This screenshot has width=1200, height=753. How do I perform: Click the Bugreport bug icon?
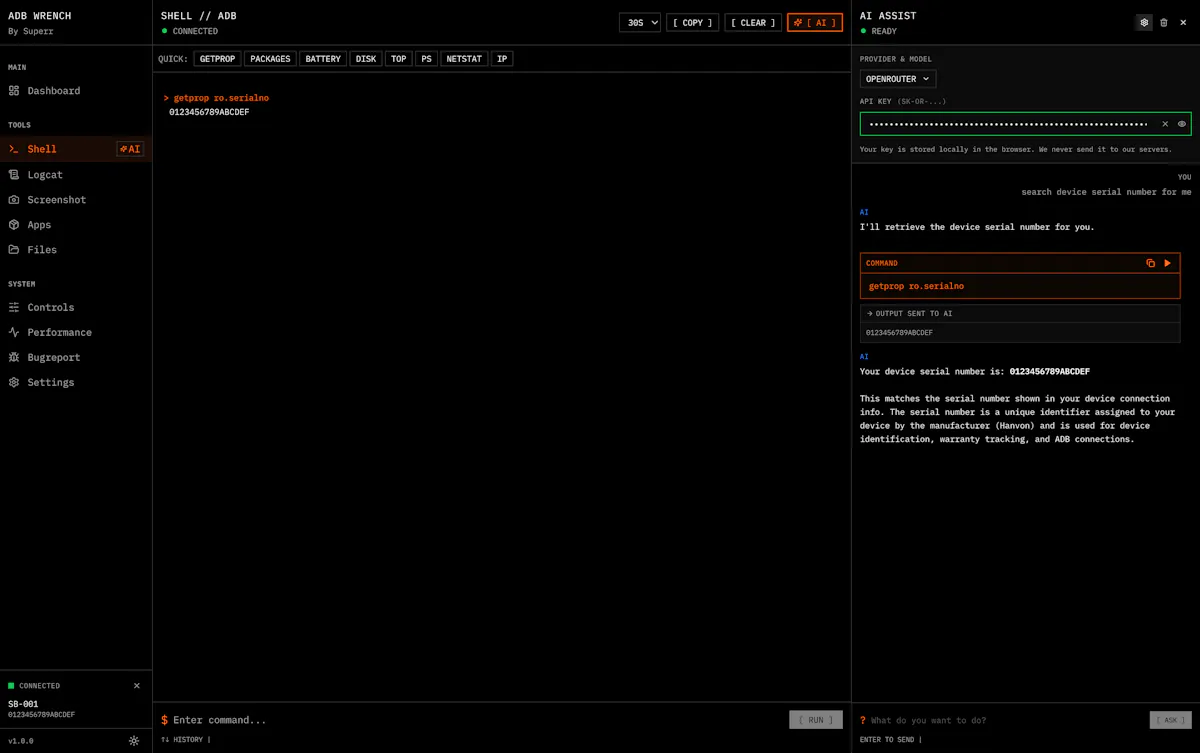point(14,357)
